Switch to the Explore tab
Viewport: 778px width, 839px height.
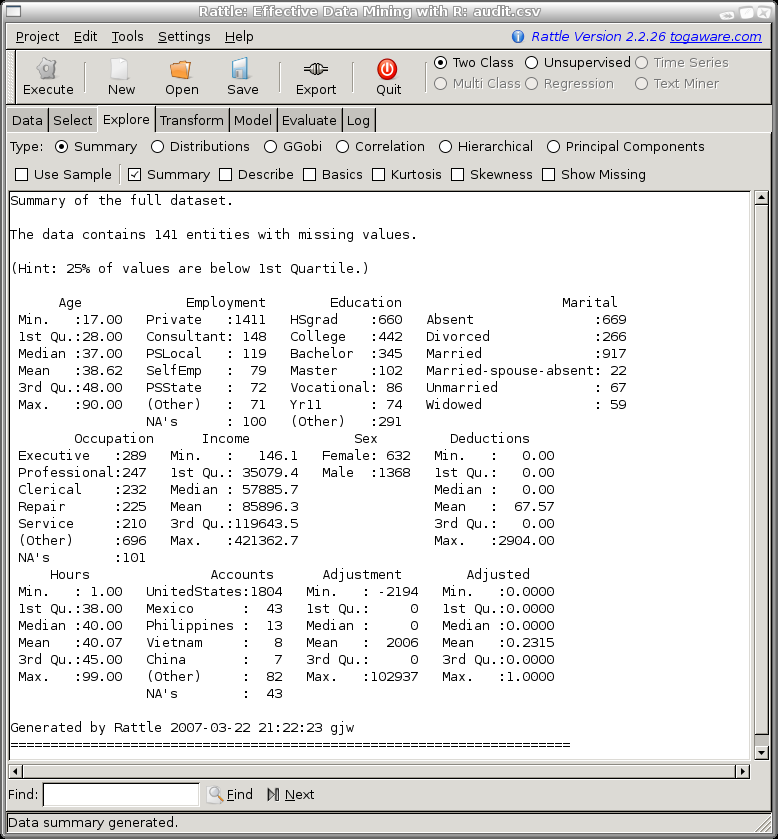point(126,119)
